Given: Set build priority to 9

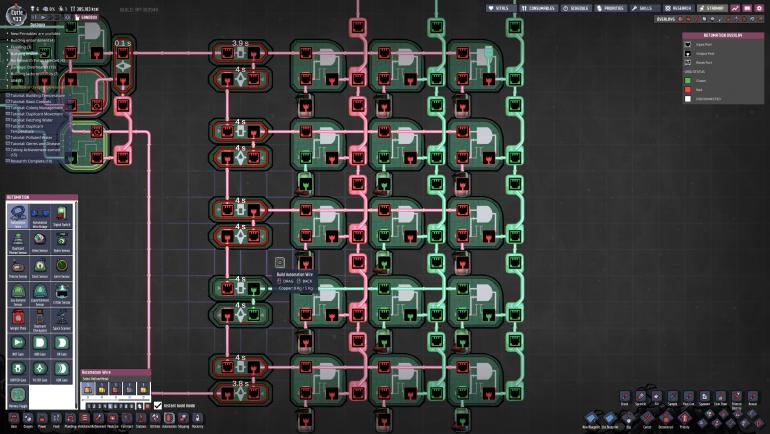Looking at the screenshot, I should (133, 407).
